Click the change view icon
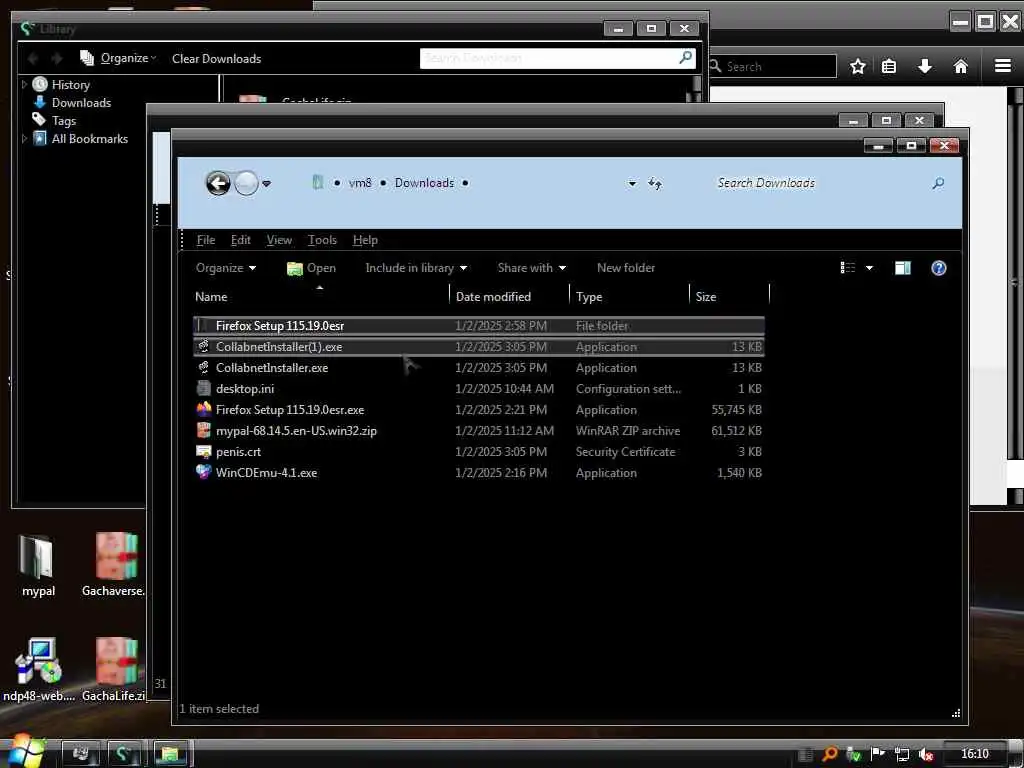1024x768 pixels. point(848,268)
